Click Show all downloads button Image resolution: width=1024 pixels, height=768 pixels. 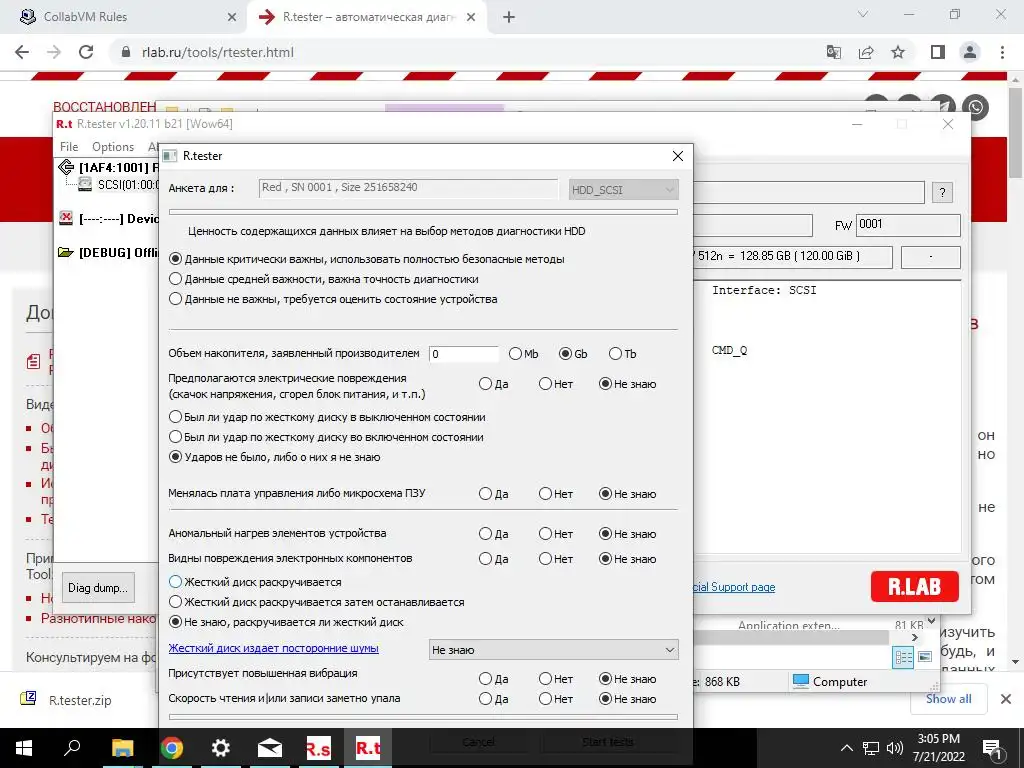click(948, 699)
